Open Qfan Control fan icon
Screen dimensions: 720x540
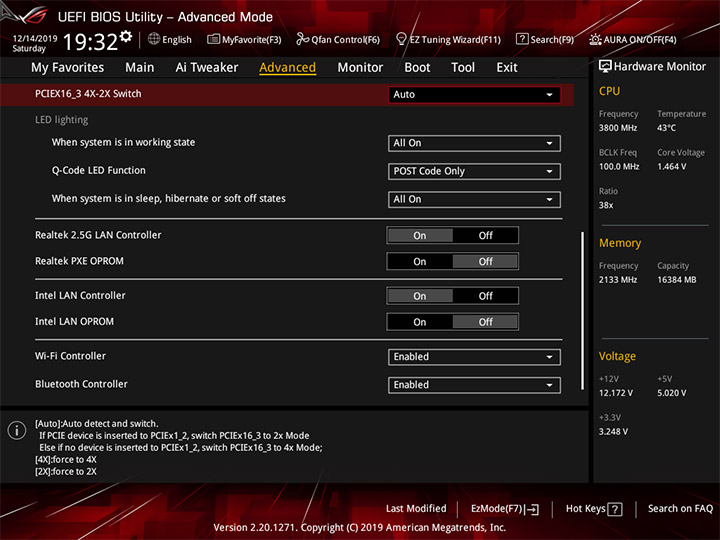click(x=302, y=39)
